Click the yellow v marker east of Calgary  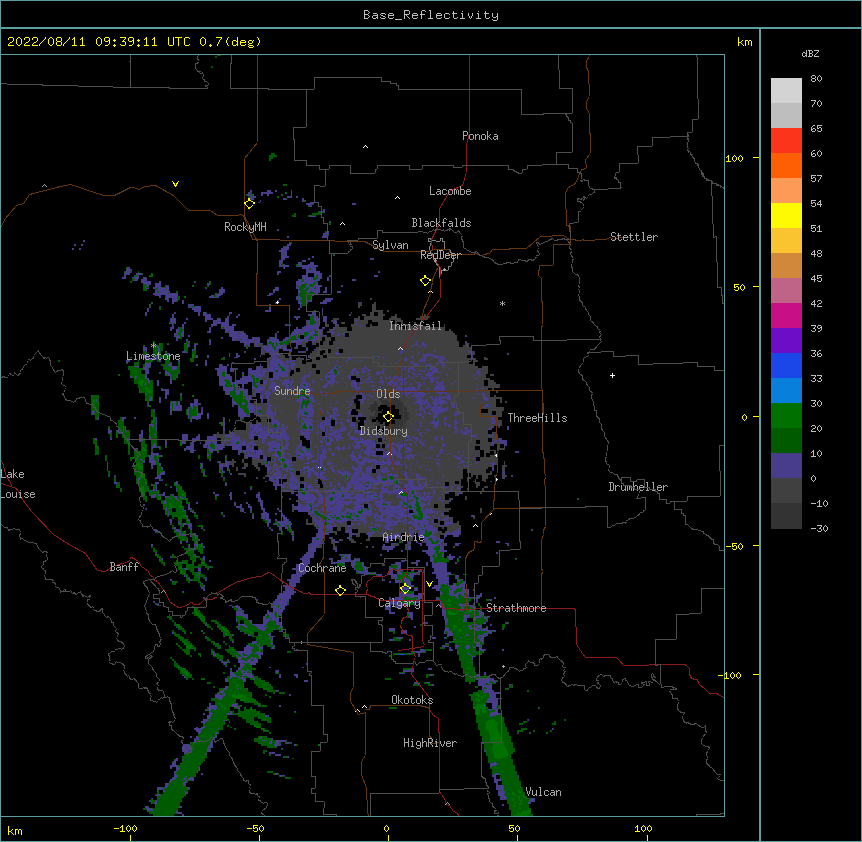[x=429, y=584]
